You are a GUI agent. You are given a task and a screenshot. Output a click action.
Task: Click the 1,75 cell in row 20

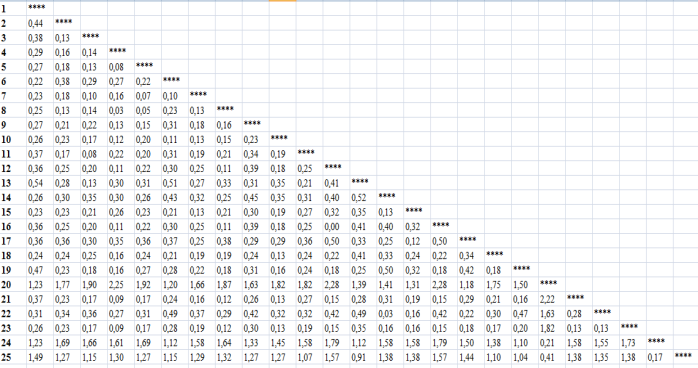498,285
